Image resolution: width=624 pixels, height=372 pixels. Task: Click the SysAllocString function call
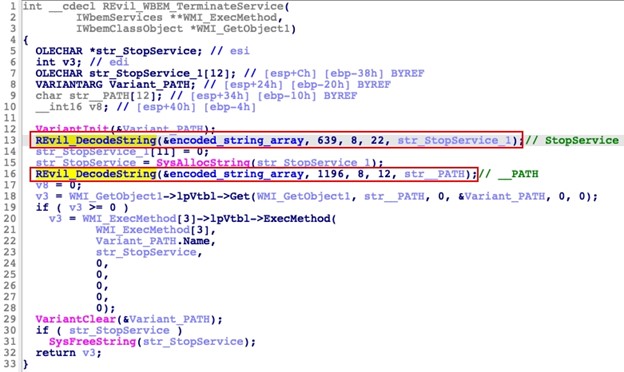pos(203,163)
